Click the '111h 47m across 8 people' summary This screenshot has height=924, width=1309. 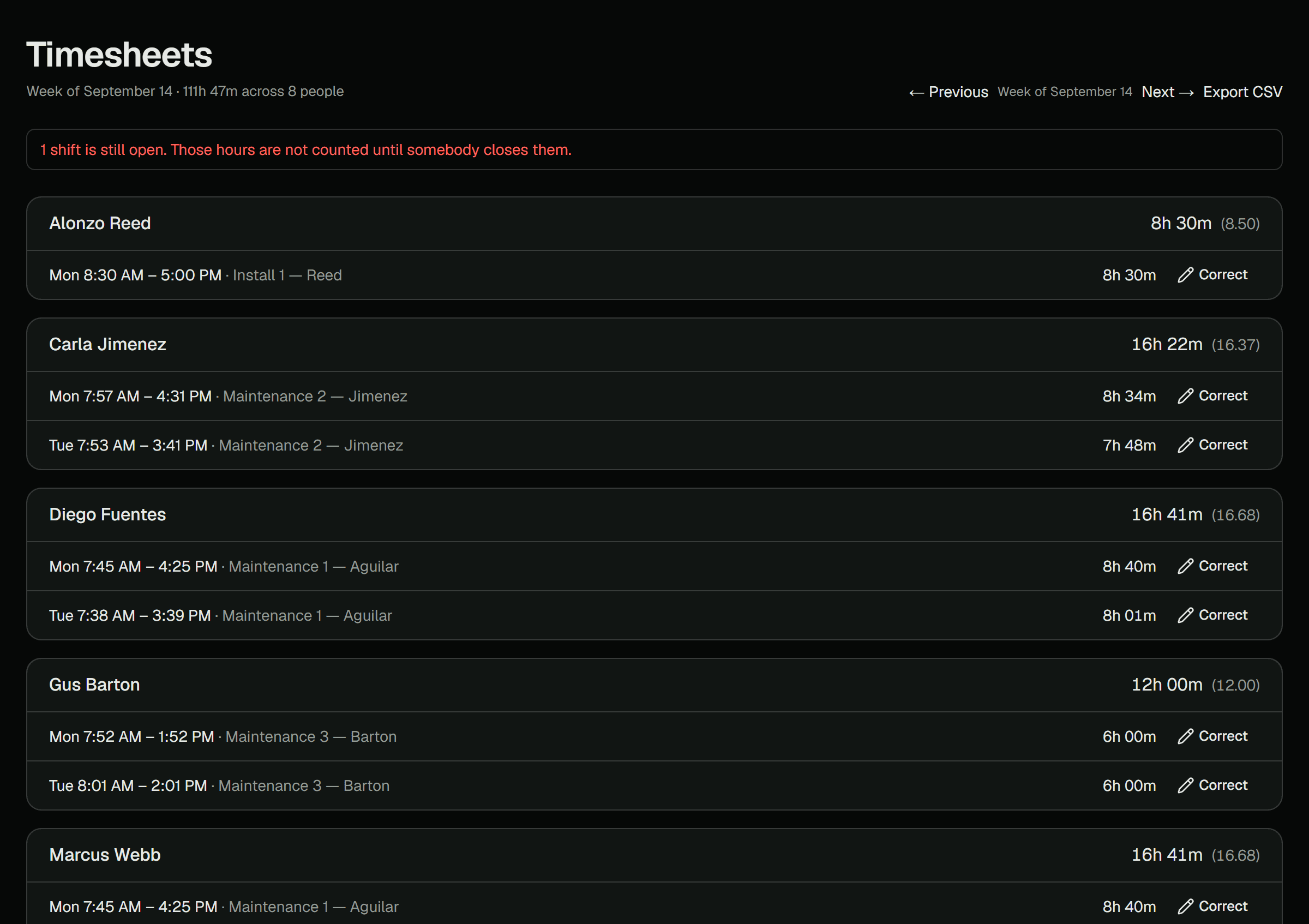point(263,91)
